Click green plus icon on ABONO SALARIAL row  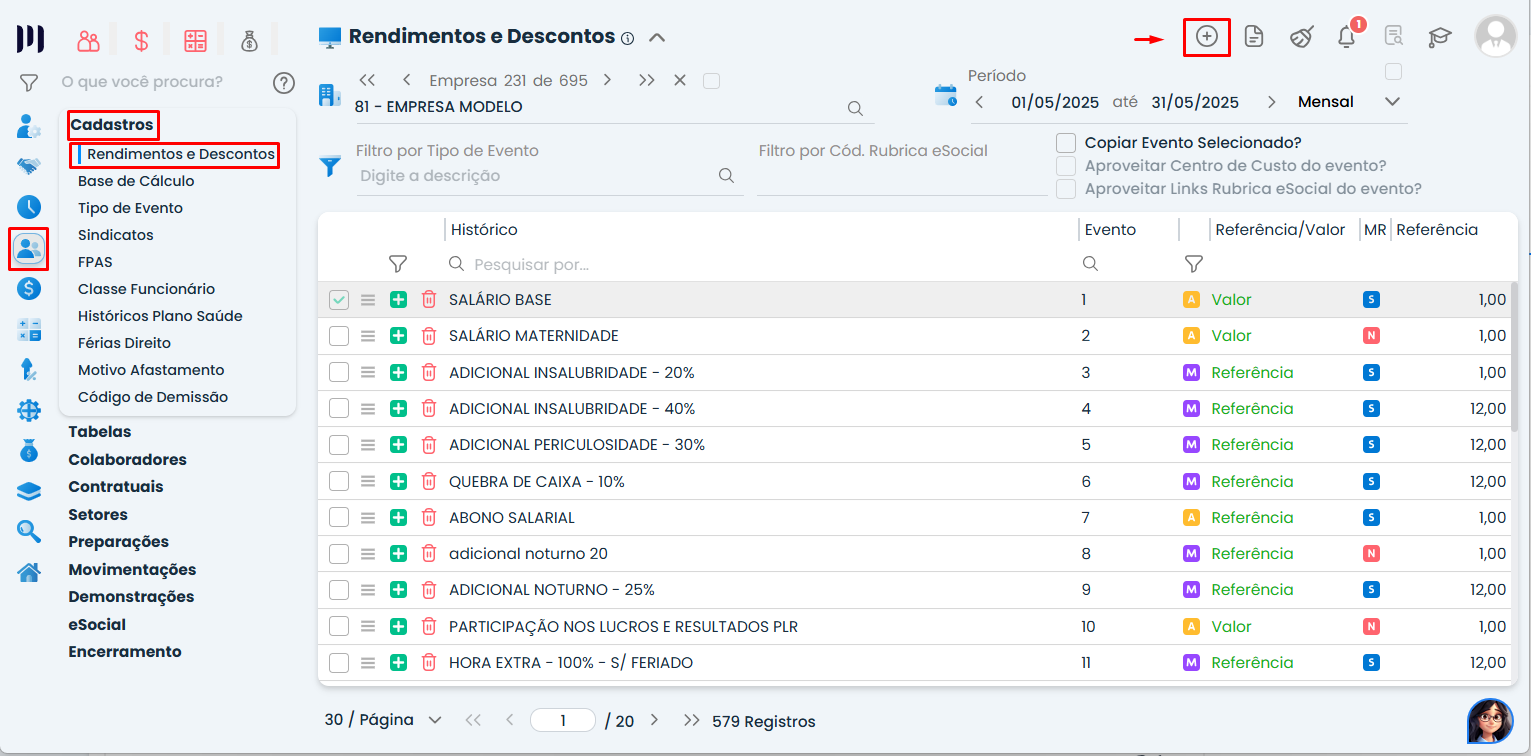tap(398, 518)
